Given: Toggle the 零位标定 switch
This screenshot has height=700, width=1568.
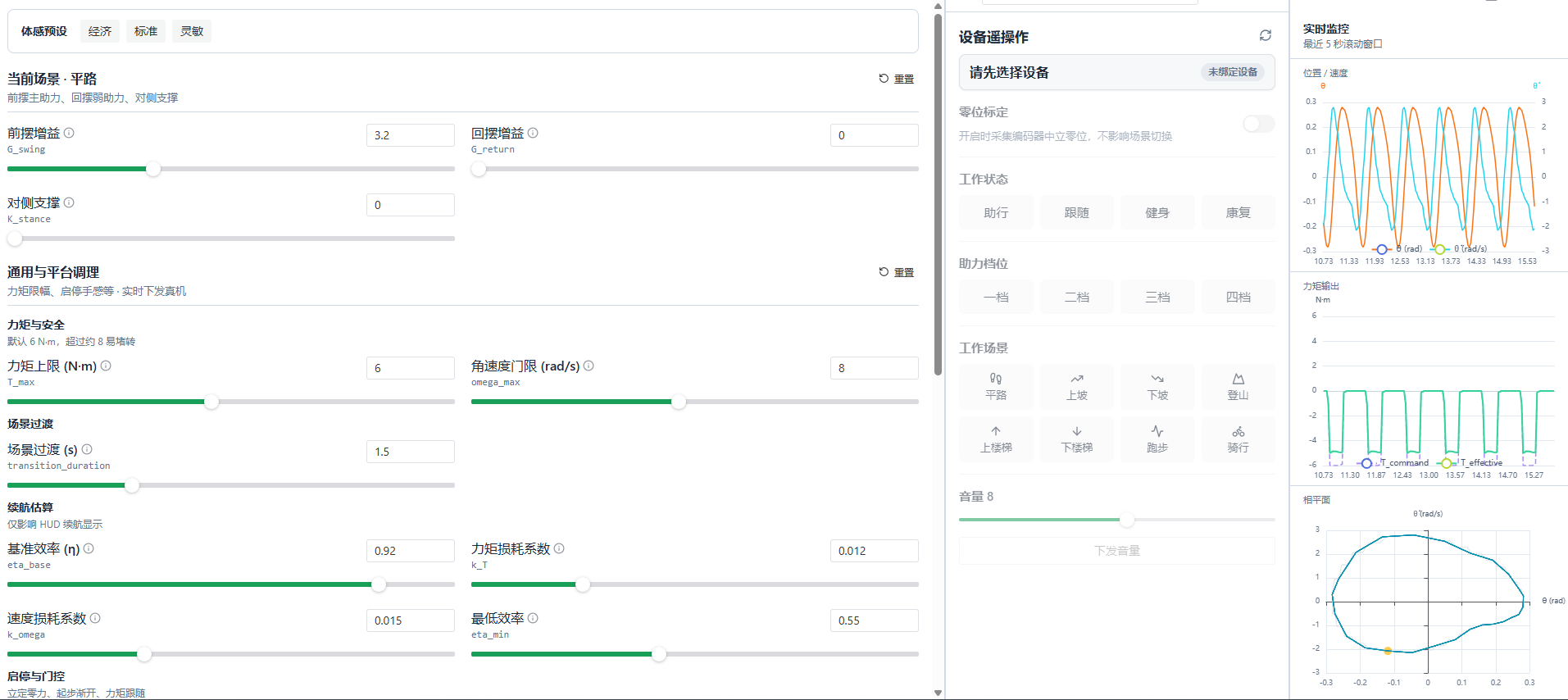Looking at the screenshot, I should point(1258,124).
